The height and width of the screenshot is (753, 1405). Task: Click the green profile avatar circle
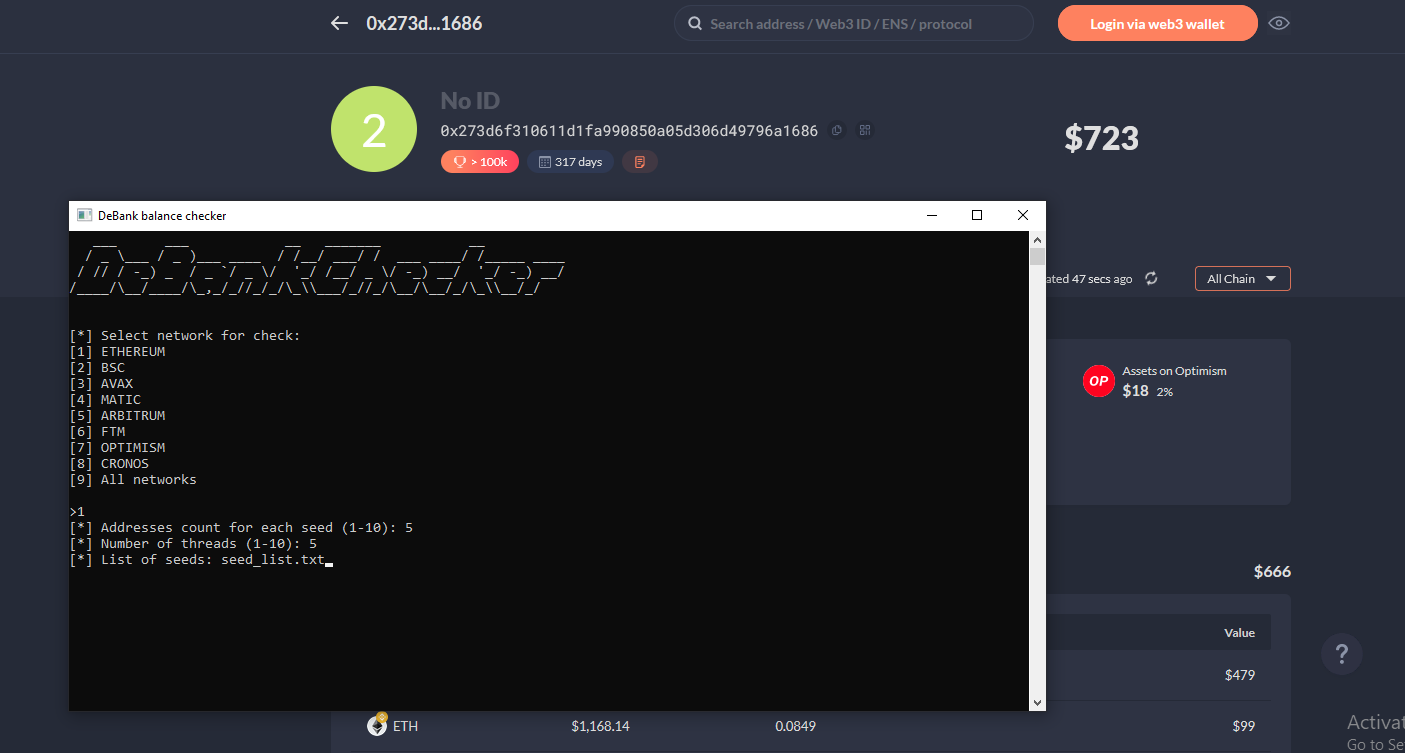point(373,129)
